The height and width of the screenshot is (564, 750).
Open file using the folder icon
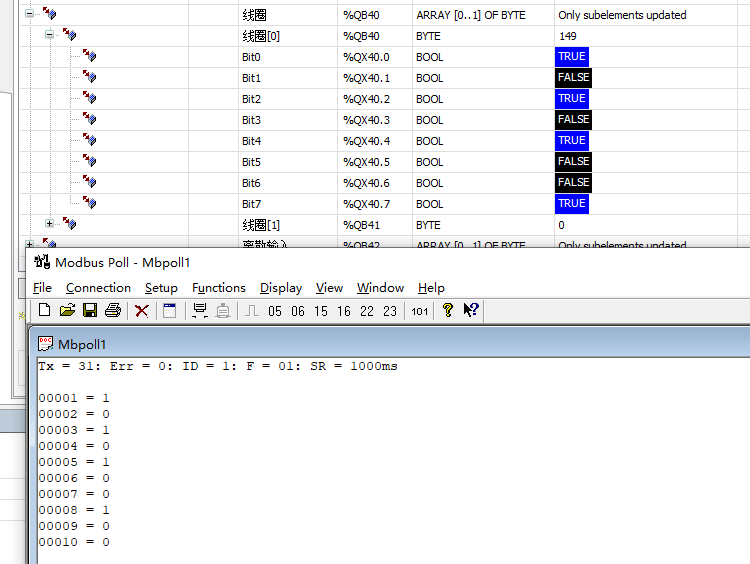pyautogui.click(x=67, y=310)
